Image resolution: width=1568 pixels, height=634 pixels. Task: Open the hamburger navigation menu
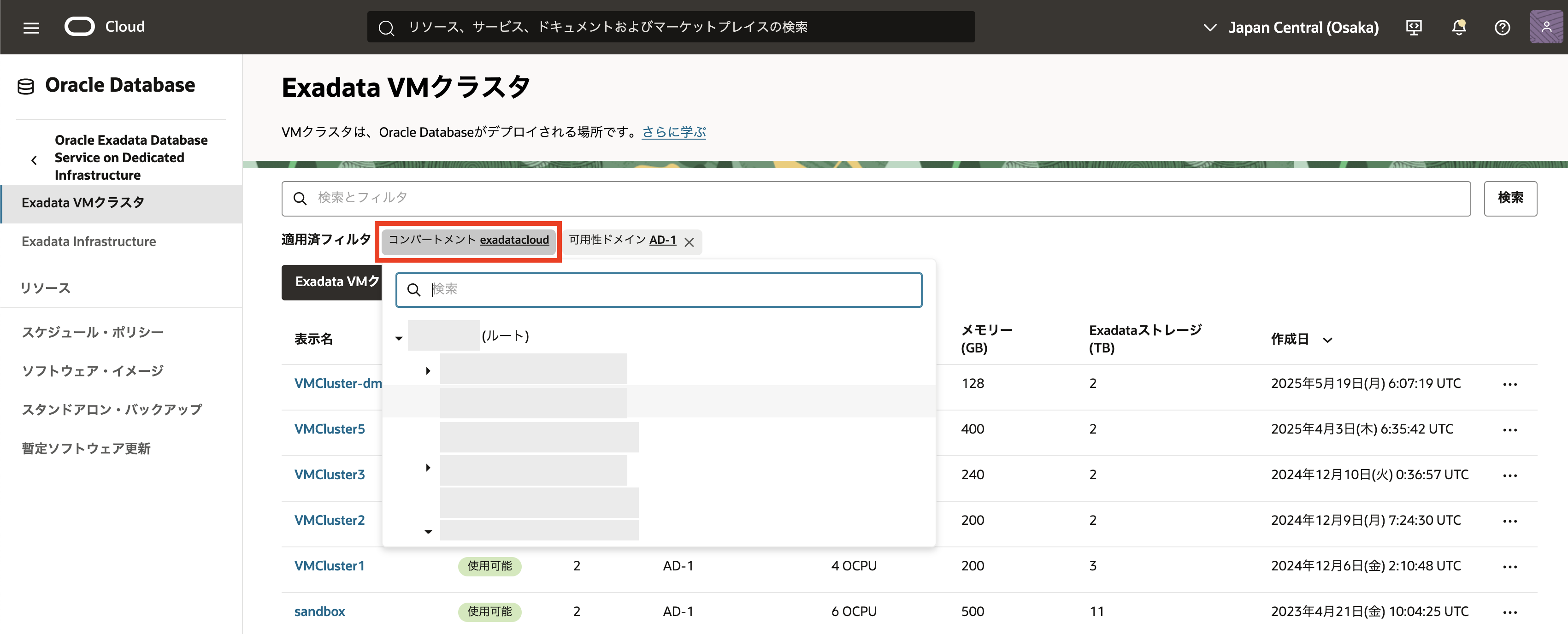pos(31,27)
